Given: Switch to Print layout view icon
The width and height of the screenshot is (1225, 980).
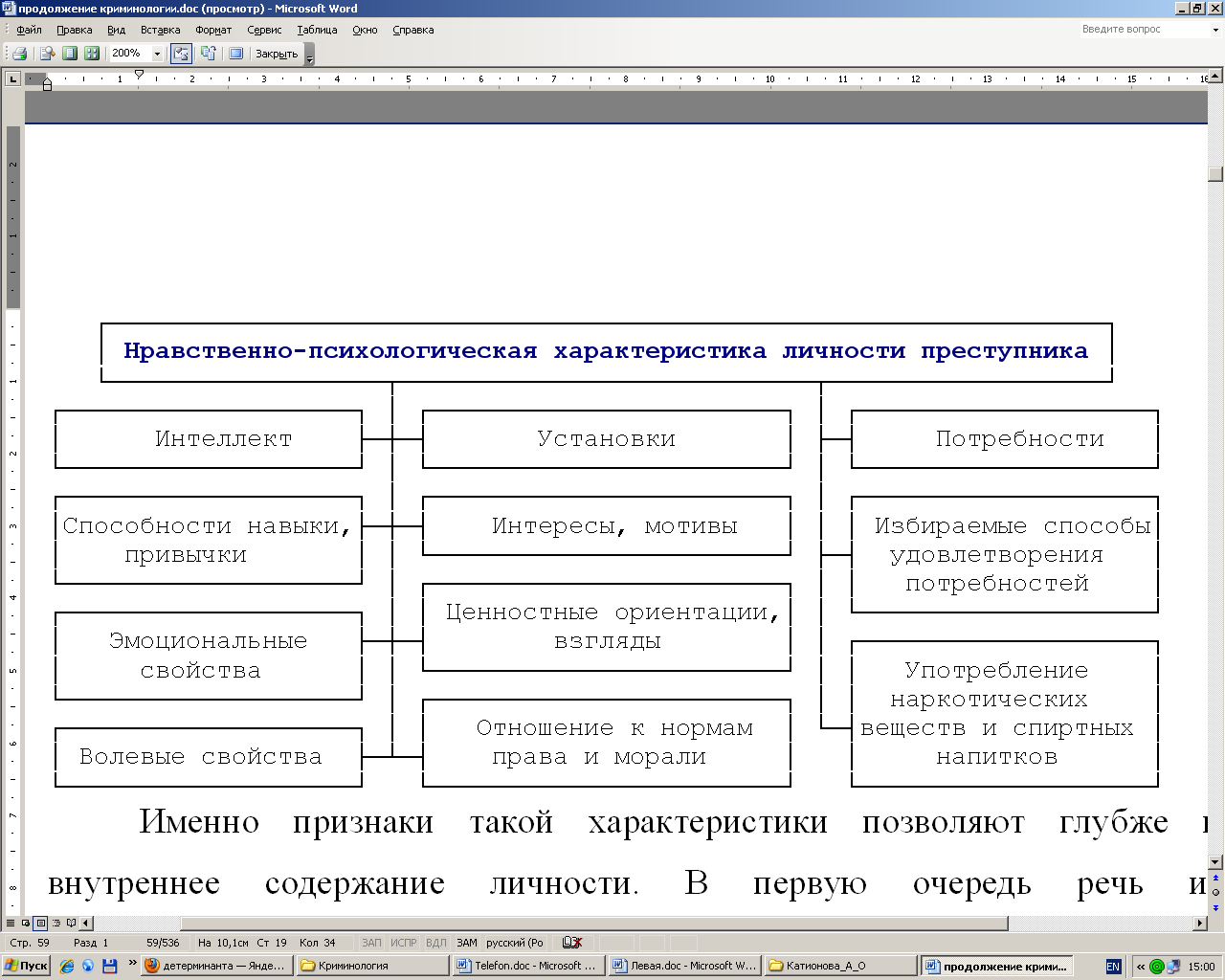Looking at the screenshot, I should (x=40, y=924).
